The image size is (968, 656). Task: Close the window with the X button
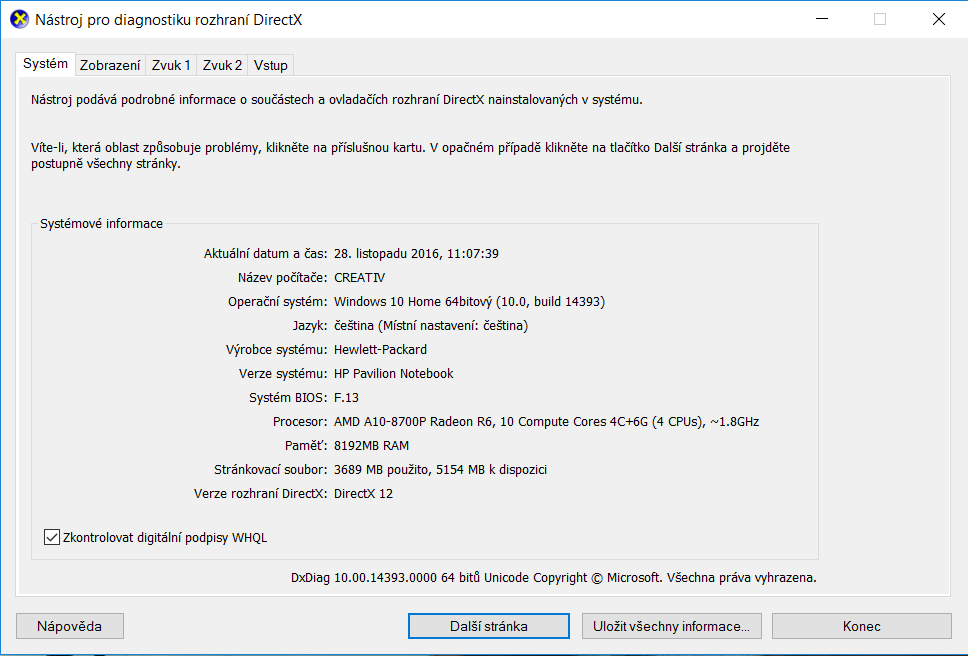(938, 19)
